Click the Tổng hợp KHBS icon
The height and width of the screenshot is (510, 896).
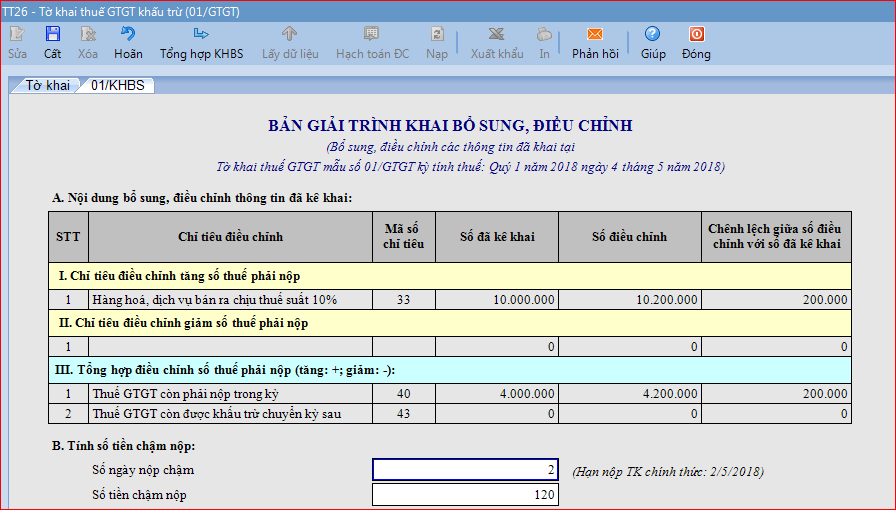coord(201,34)
